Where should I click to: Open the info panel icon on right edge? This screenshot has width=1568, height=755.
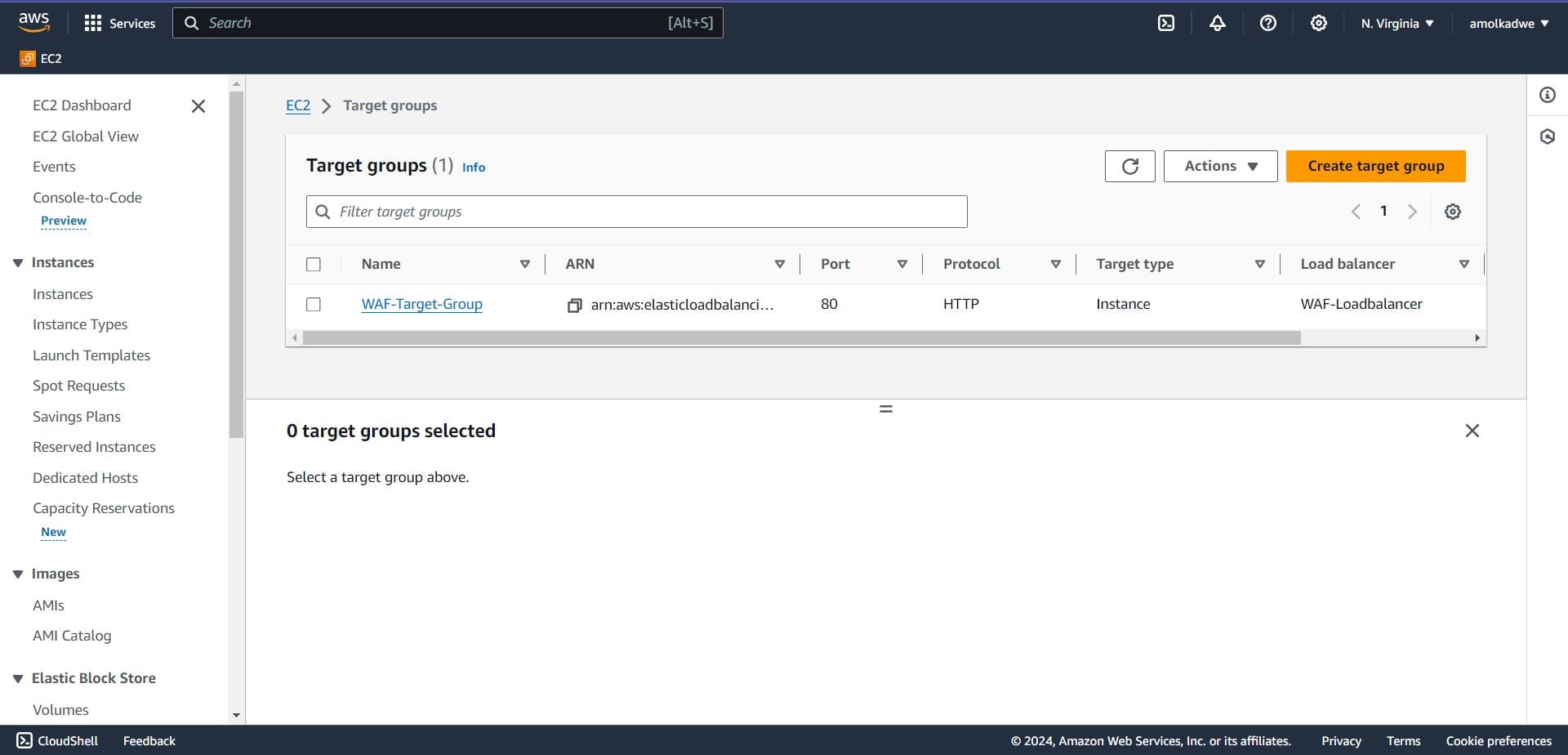(x=1547, y=95)
